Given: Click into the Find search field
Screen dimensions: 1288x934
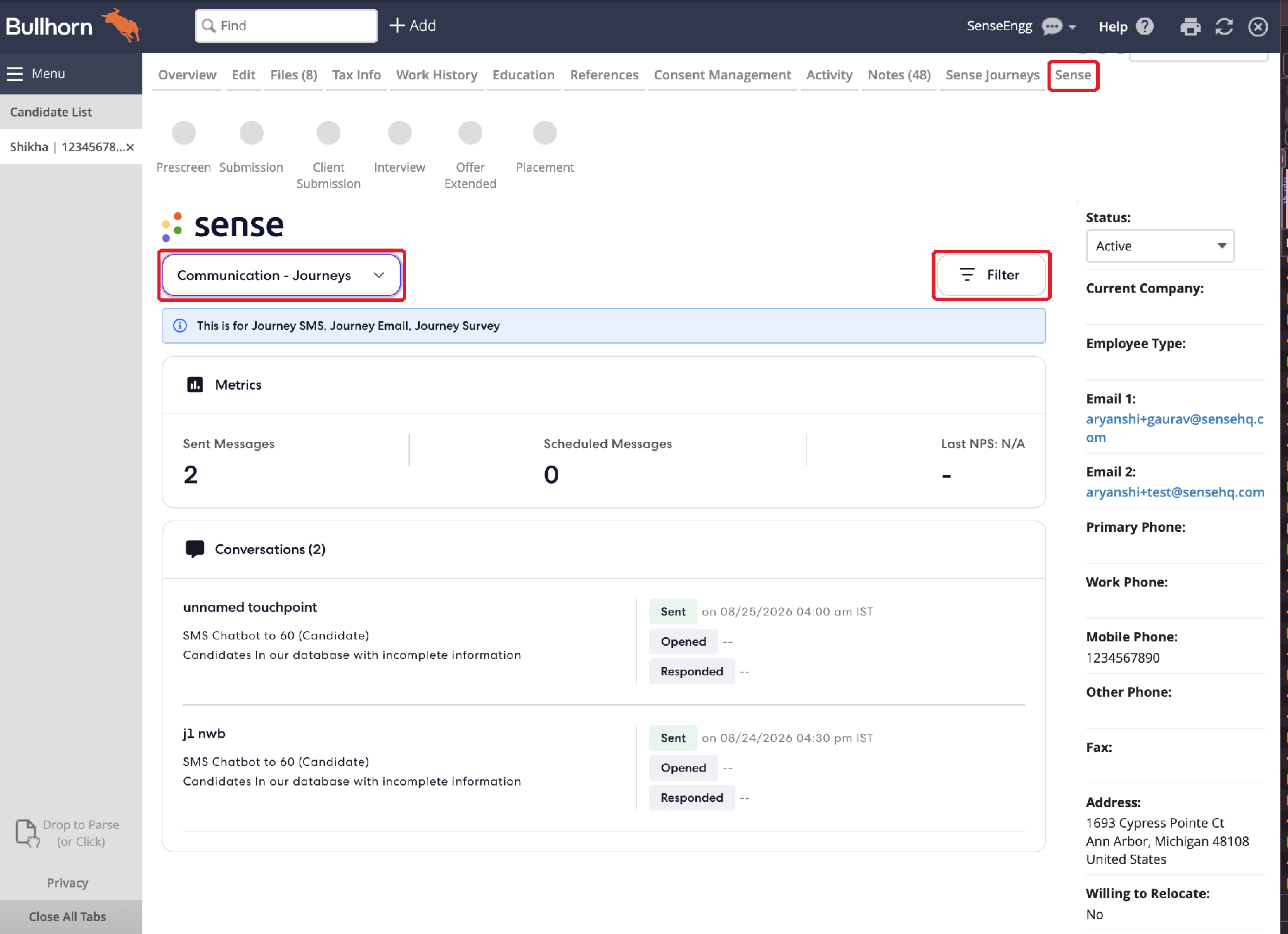Looking at the screenshot, I should [286, 26].
